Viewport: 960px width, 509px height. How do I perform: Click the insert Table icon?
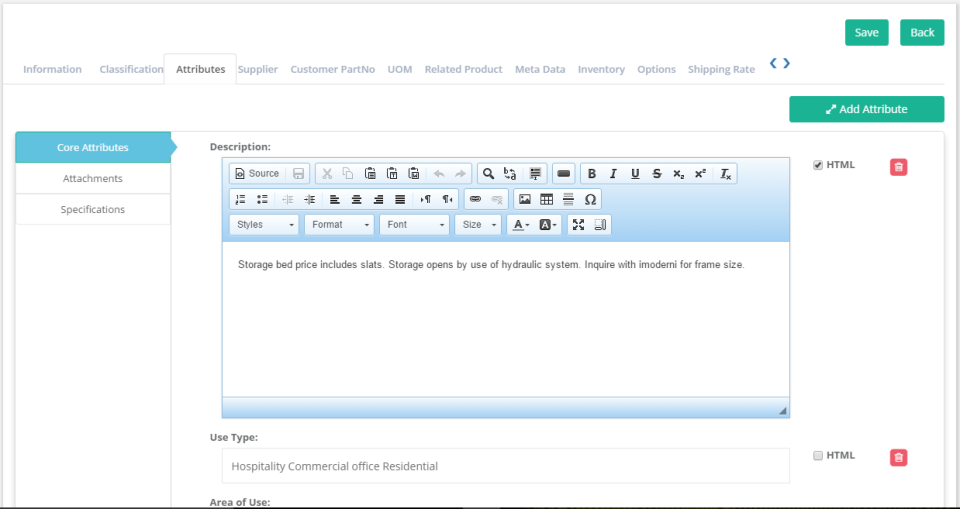[546, 199]
